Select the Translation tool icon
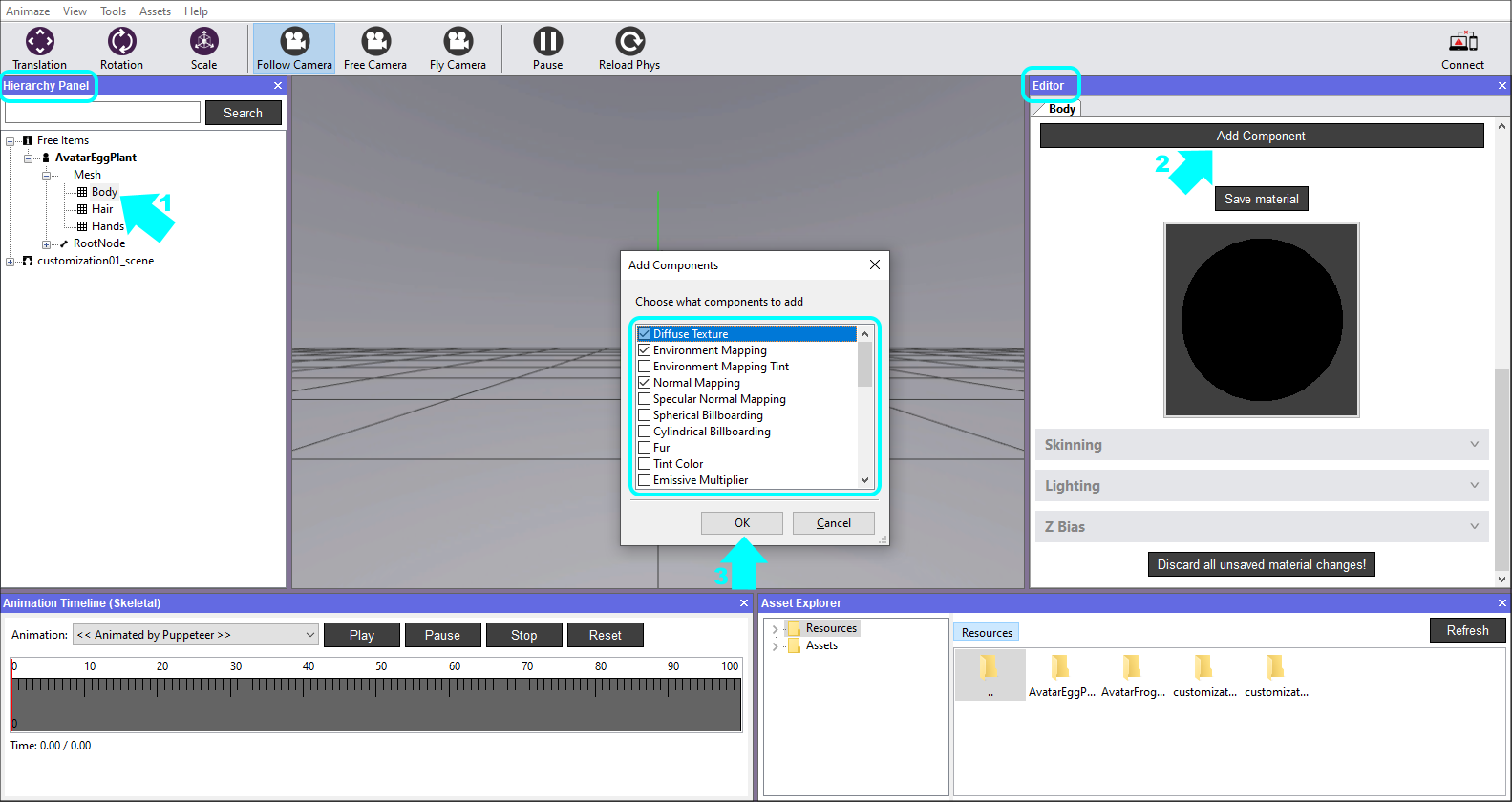The height and width of the screenshot is (802, 1512). [40, 42]
